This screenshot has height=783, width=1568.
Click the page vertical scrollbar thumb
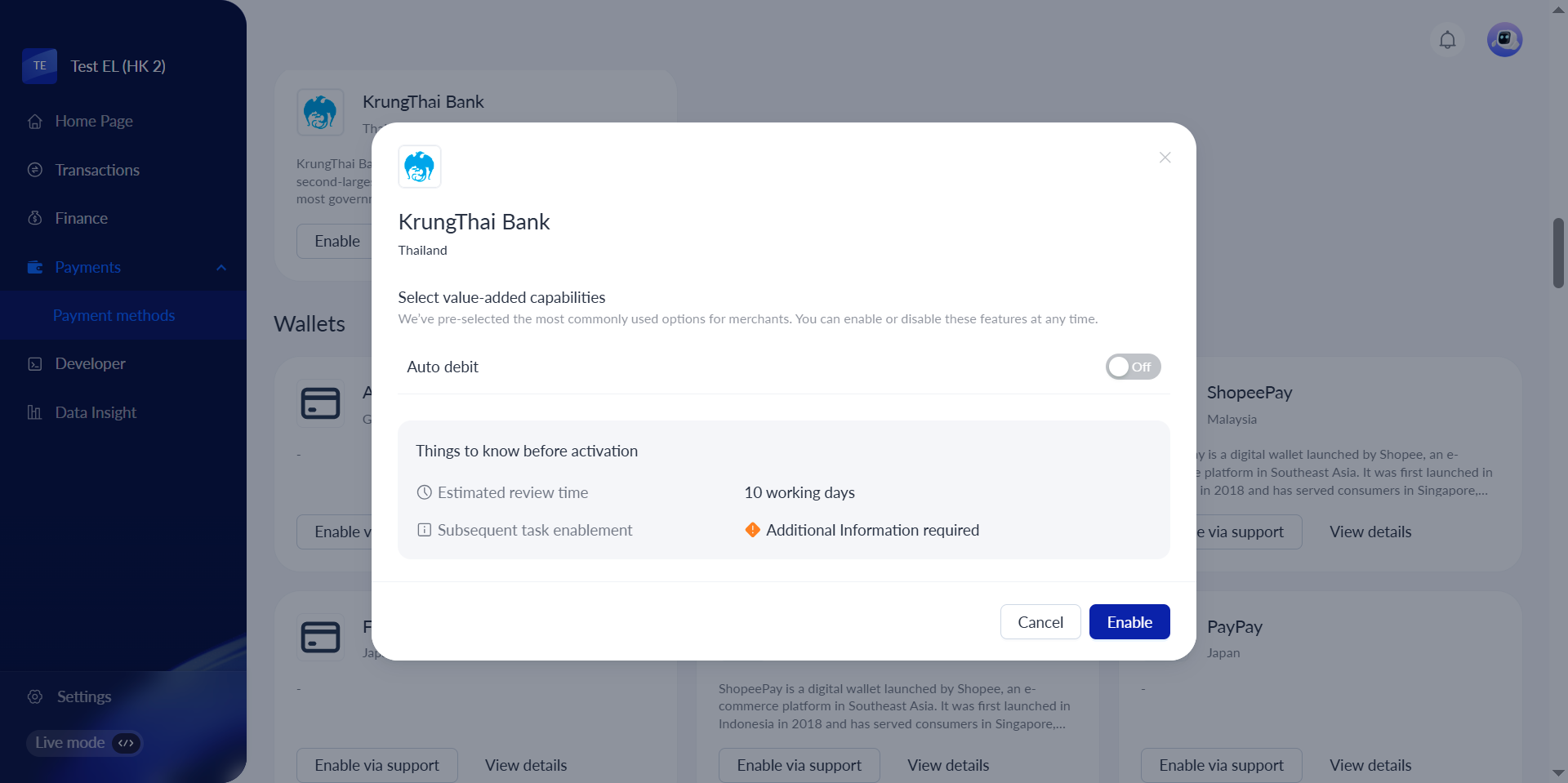(x=1558, y=253)
